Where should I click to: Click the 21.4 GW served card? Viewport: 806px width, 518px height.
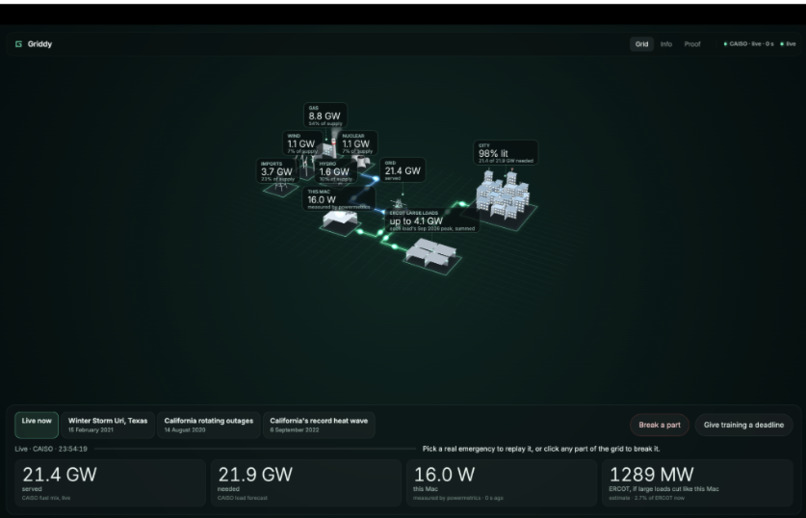(x=110, y=483)
